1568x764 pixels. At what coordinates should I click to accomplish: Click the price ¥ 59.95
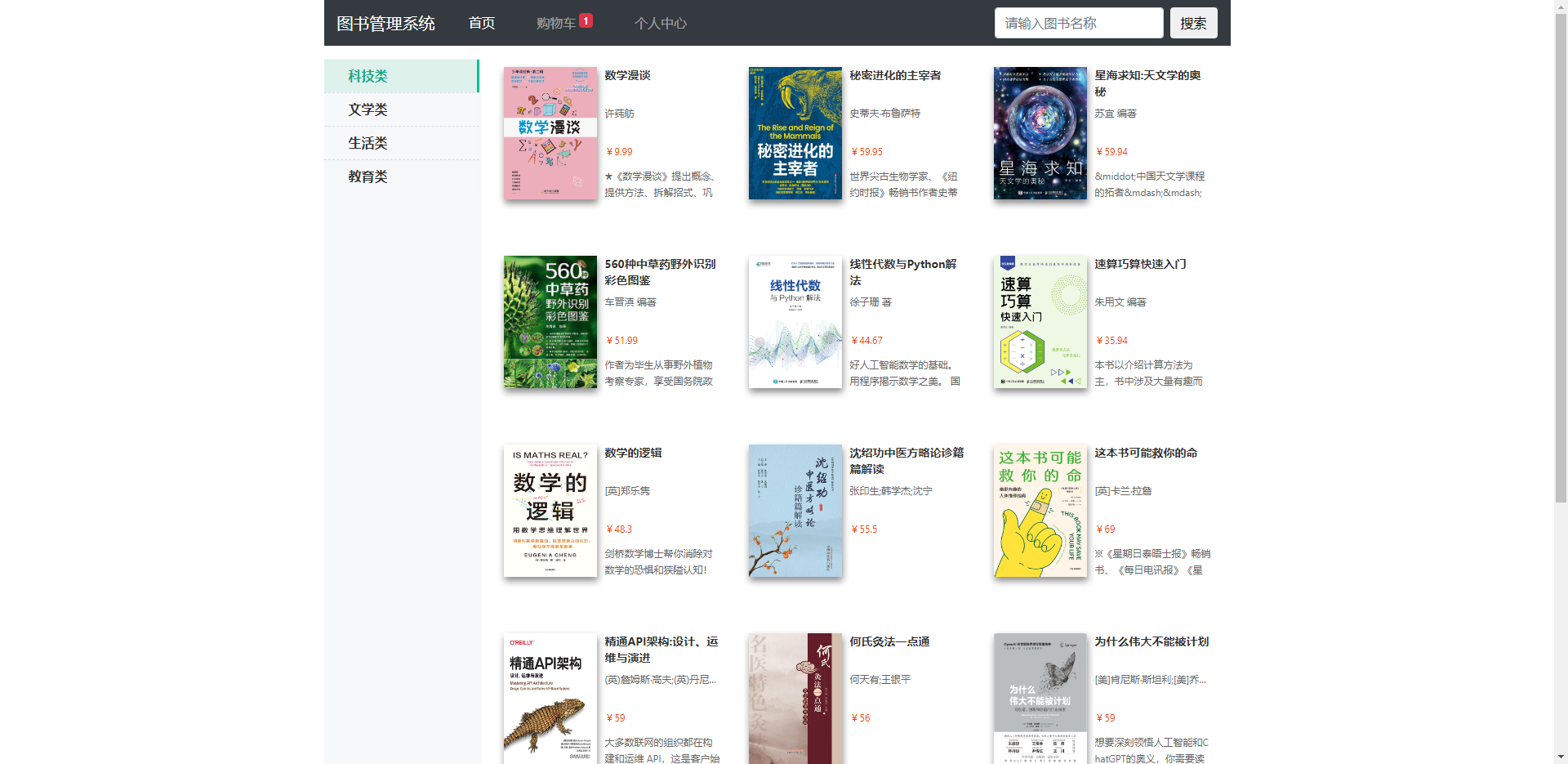(x=866, y=152)
